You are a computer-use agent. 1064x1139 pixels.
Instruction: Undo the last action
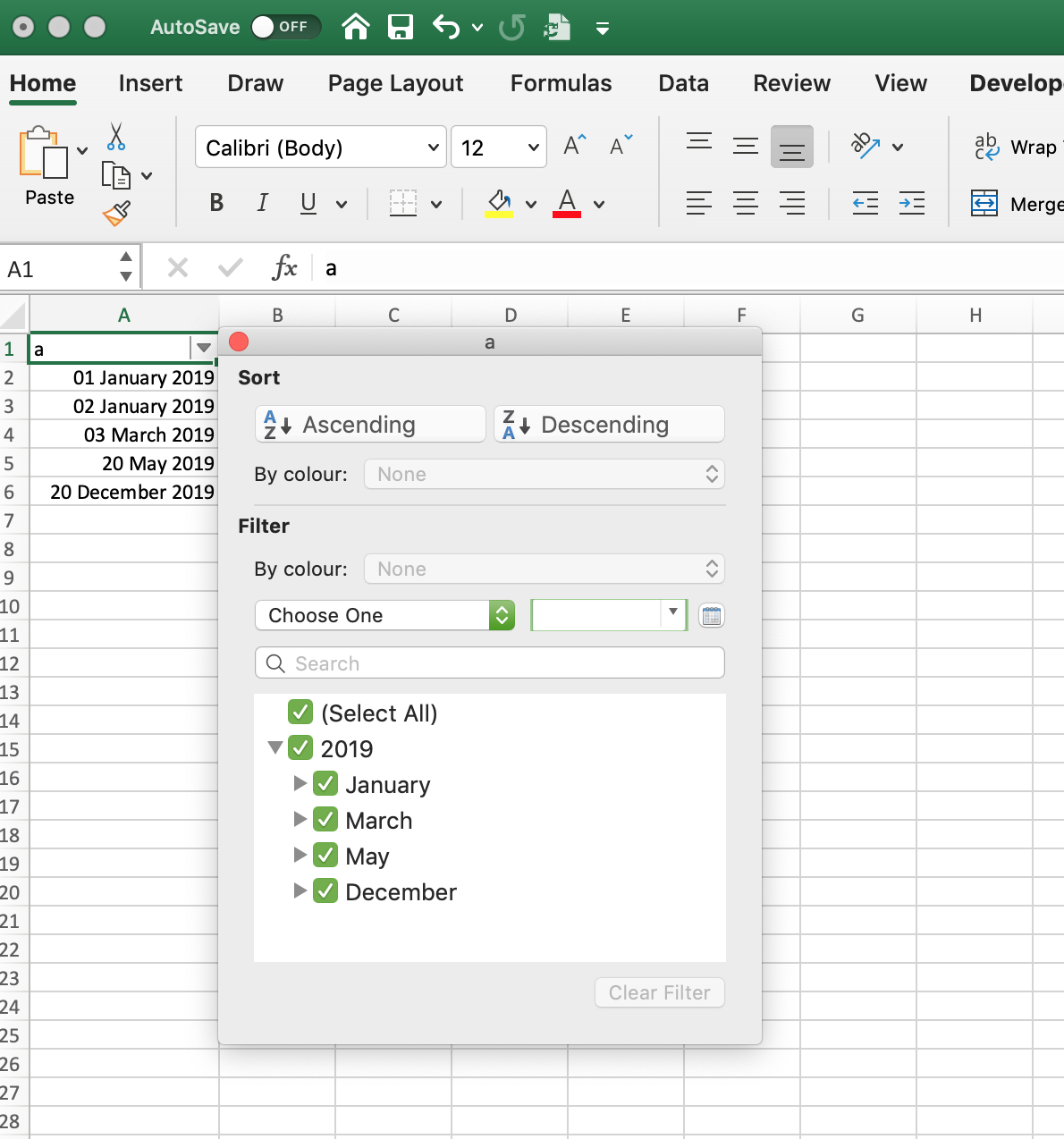(x=446, y=27)
